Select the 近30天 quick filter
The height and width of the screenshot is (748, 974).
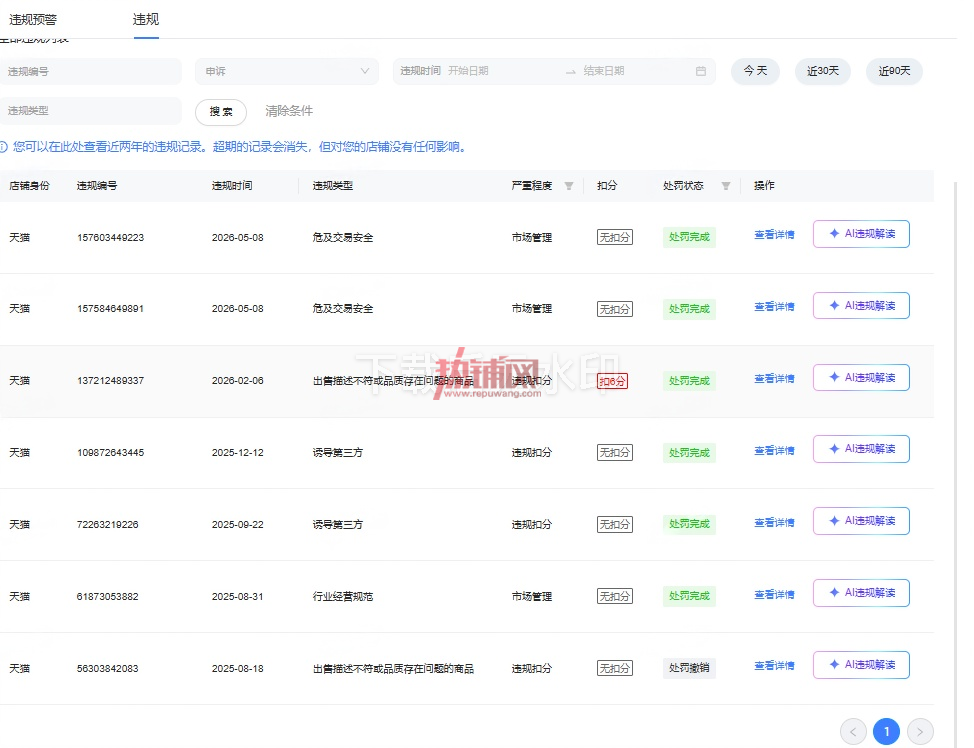[x=823, y=71]
